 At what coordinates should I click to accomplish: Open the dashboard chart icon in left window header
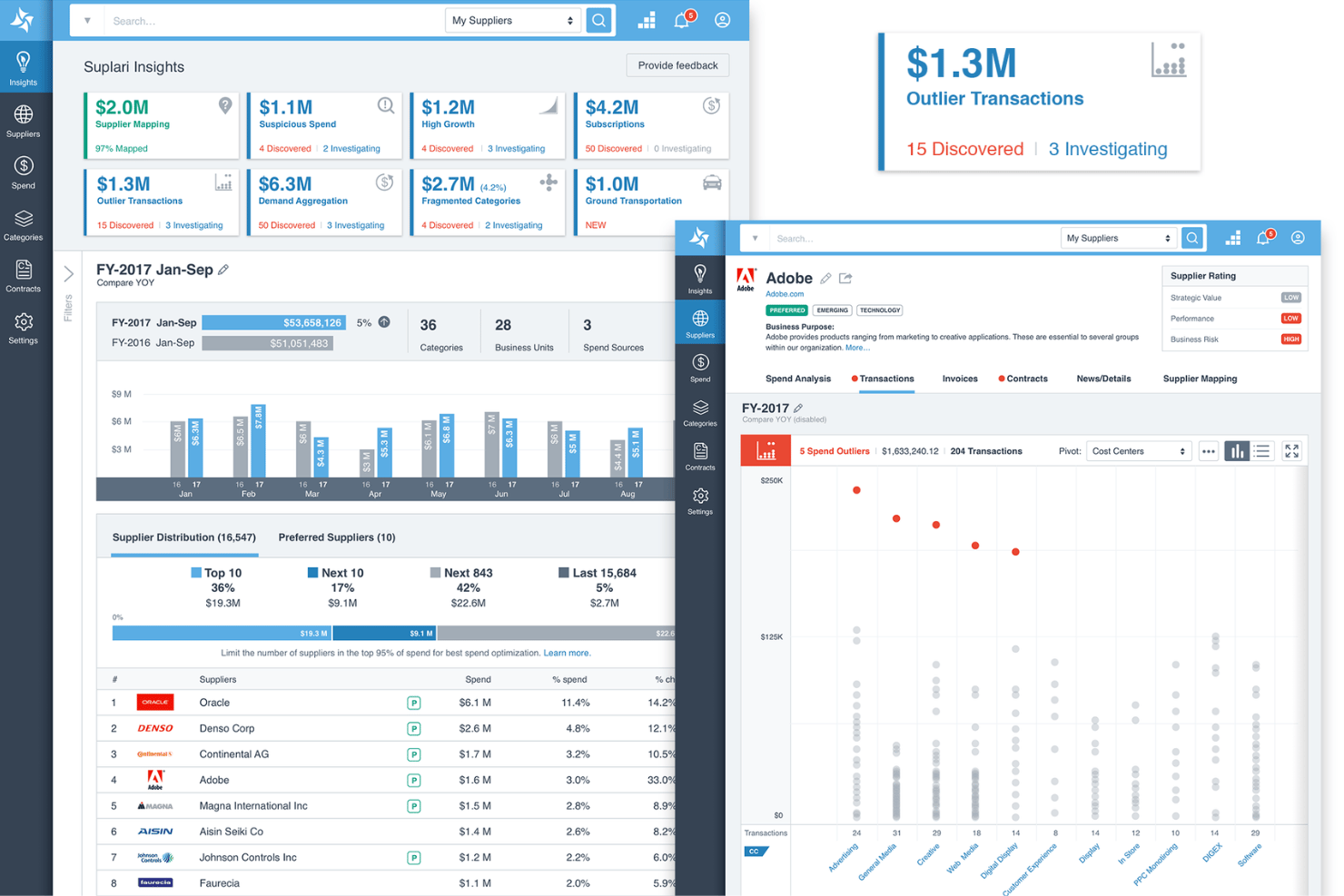click(x=647, y=21)
